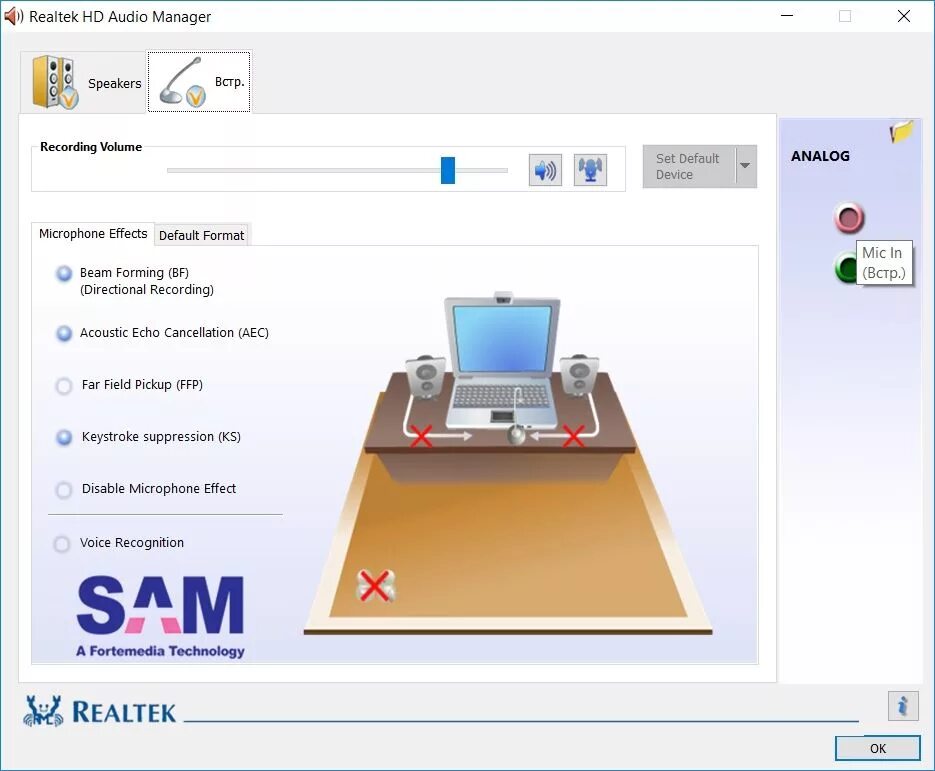Screen dimensions: 935x771
Task: Mute recording with the speaker volume icon
Action: [545, 170]
